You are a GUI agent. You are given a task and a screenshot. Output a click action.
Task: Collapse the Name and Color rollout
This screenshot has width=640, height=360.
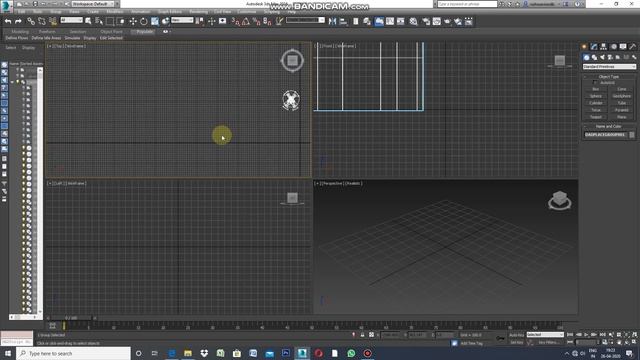click(x=609, y=127)
